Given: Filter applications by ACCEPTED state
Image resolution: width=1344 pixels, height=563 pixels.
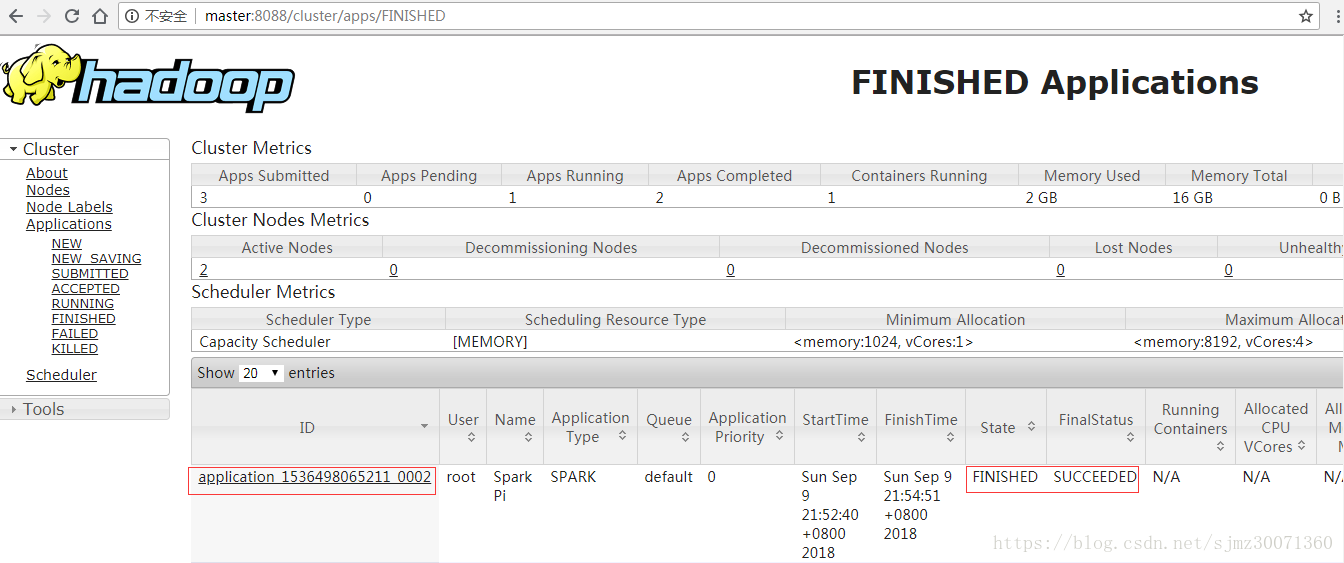Looking at the screenshot, I should (86, 288).
